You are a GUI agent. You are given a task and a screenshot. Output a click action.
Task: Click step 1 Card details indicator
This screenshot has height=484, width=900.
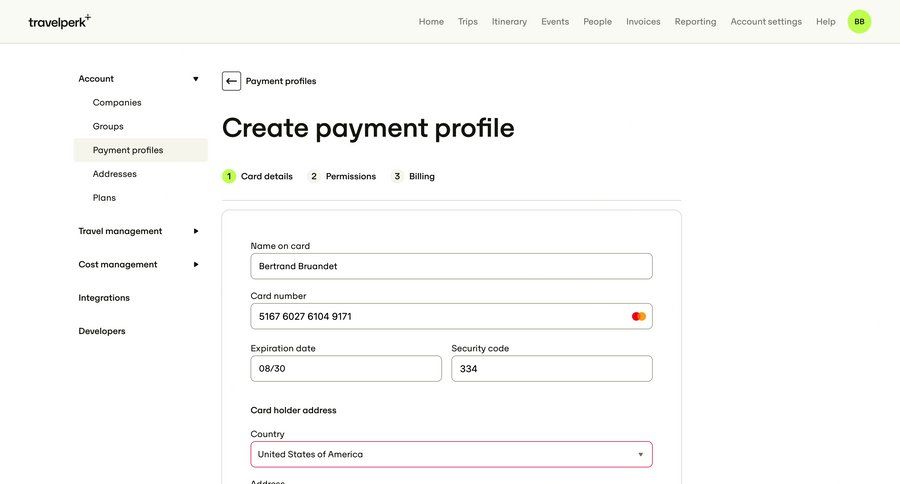pyautogui.click(x=258, y=176)
